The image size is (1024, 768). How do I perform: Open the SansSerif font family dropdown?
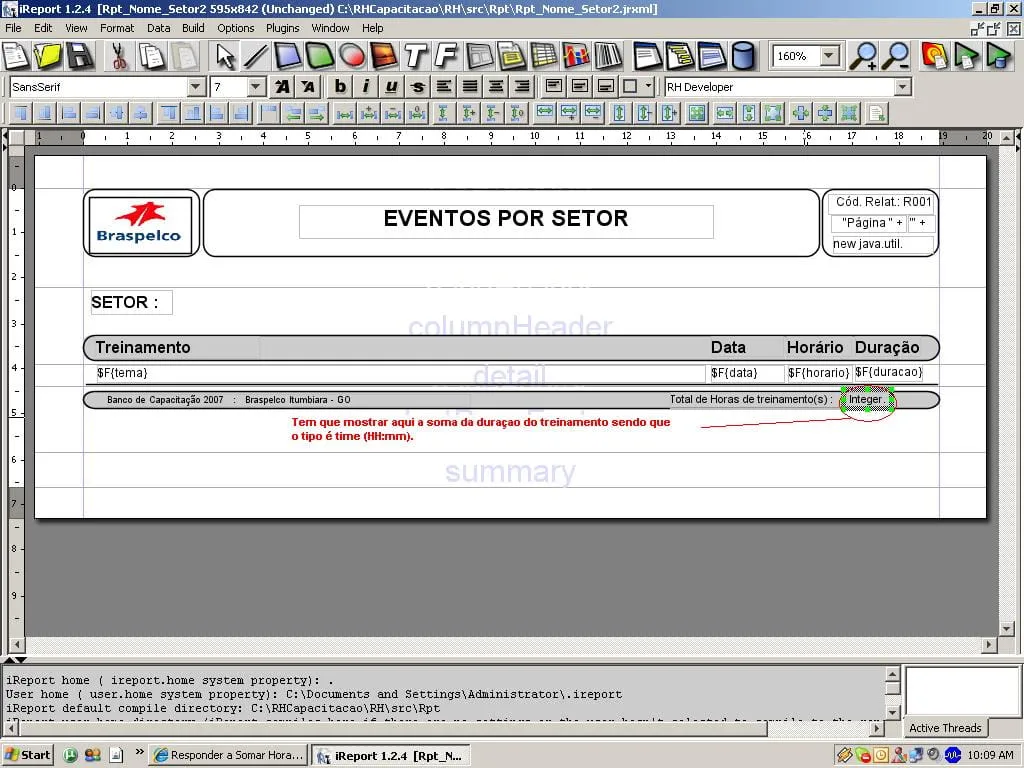click(195, 86)
